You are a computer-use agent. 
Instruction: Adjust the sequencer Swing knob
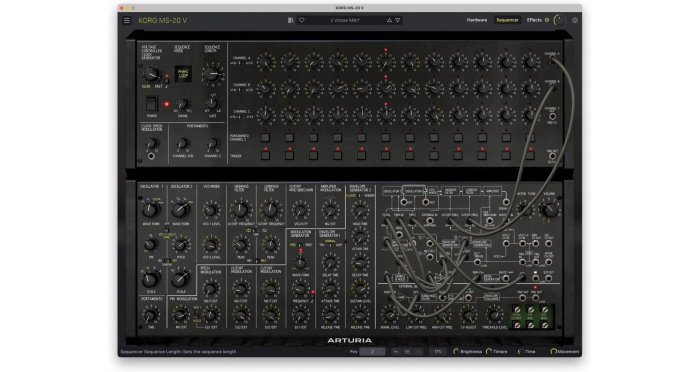[x=183, y=104]
